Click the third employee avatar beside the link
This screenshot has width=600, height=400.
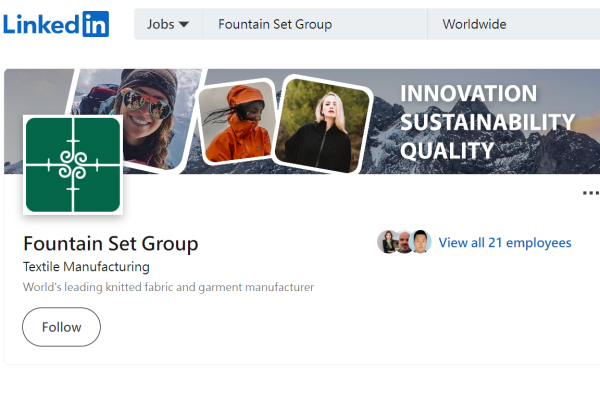(x=420, y=242)
